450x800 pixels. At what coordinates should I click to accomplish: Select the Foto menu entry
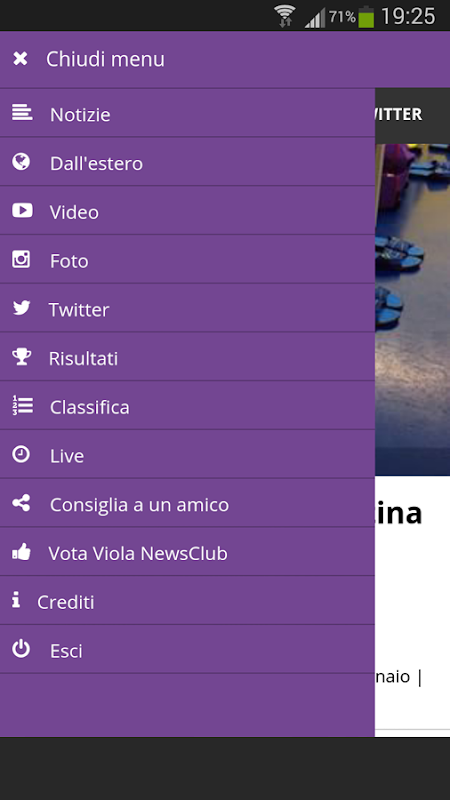[x=187, y=260]
